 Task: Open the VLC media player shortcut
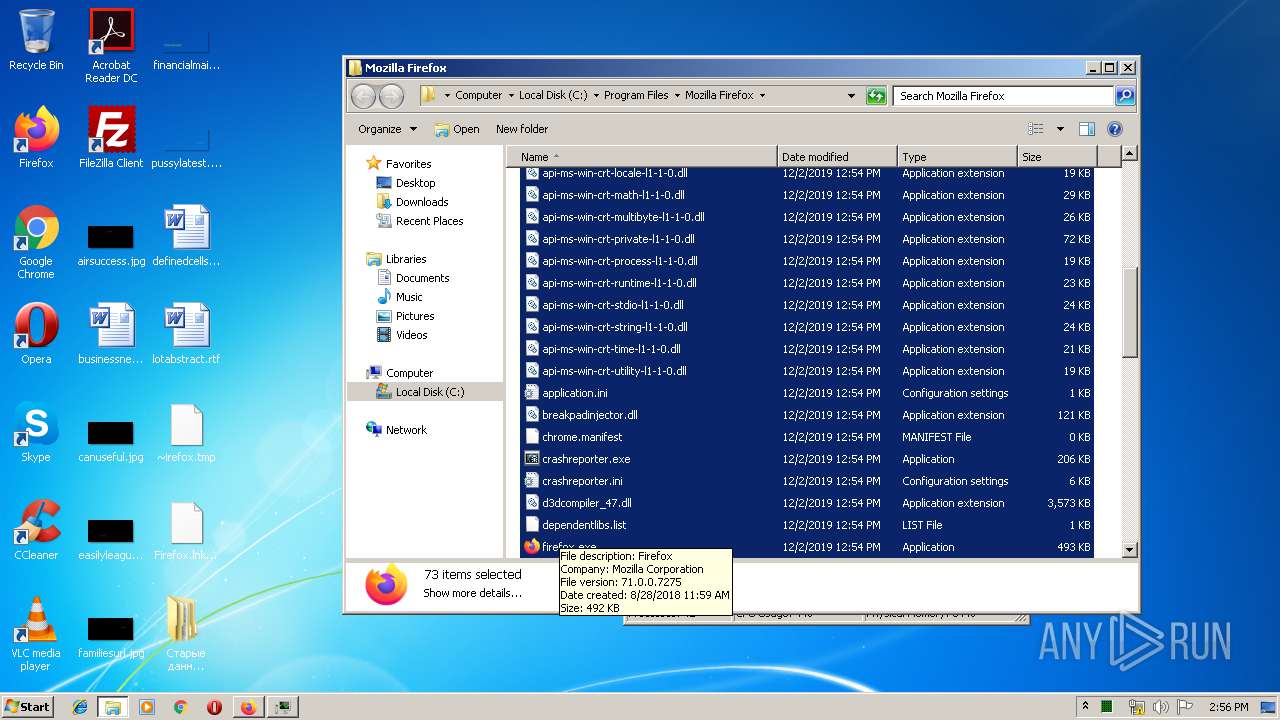(x=36, y=634)
